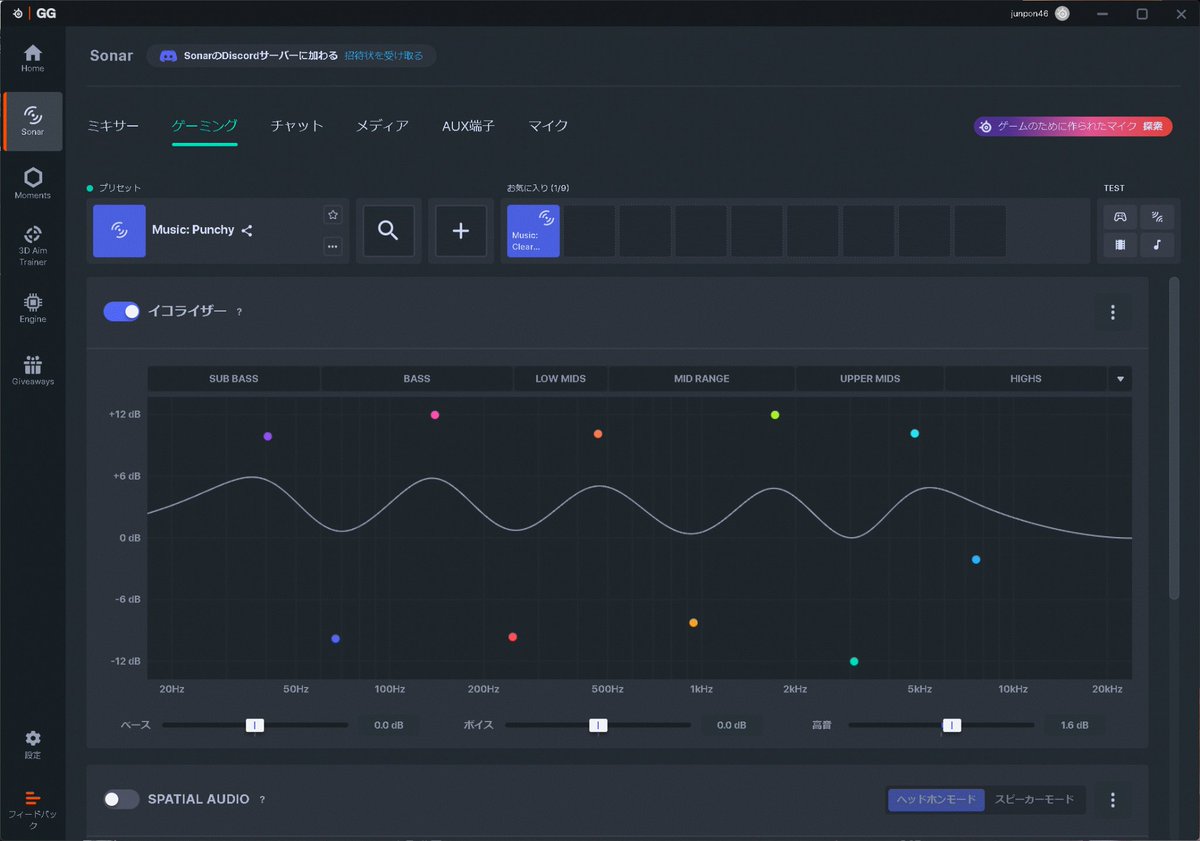Switch to the ミキサー tab

113,126
